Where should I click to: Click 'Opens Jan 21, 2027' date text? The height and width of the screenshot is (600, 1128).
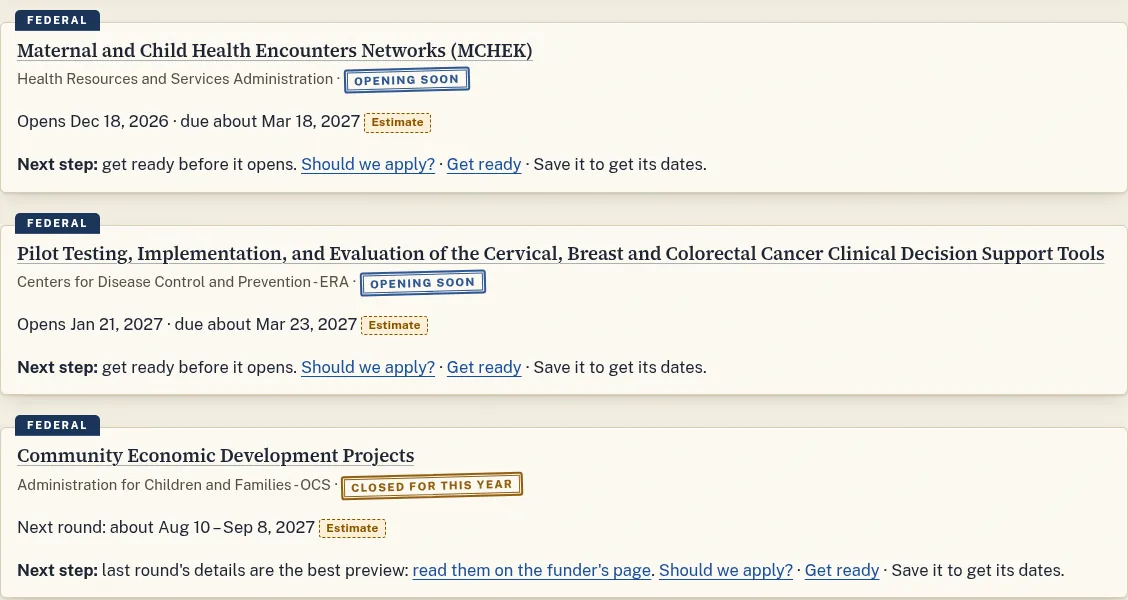[x=90, y=324]
